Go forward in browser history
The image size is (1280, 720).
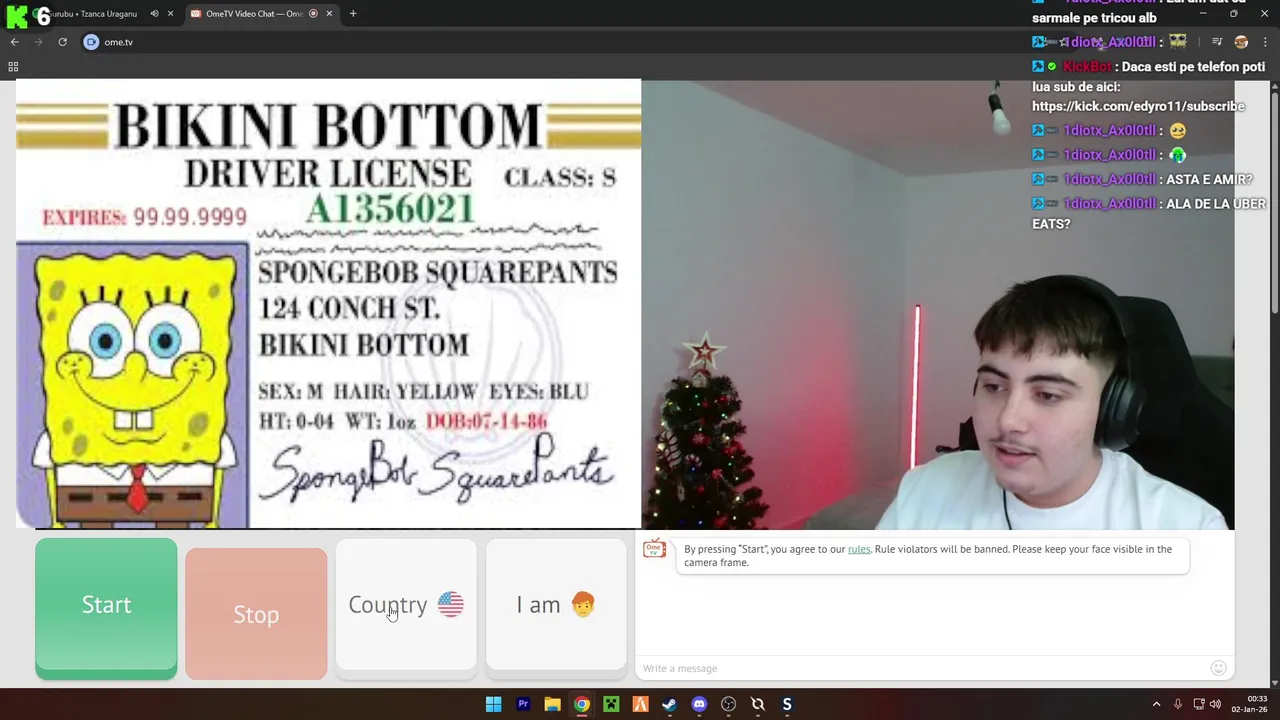[x=38, y=42]
